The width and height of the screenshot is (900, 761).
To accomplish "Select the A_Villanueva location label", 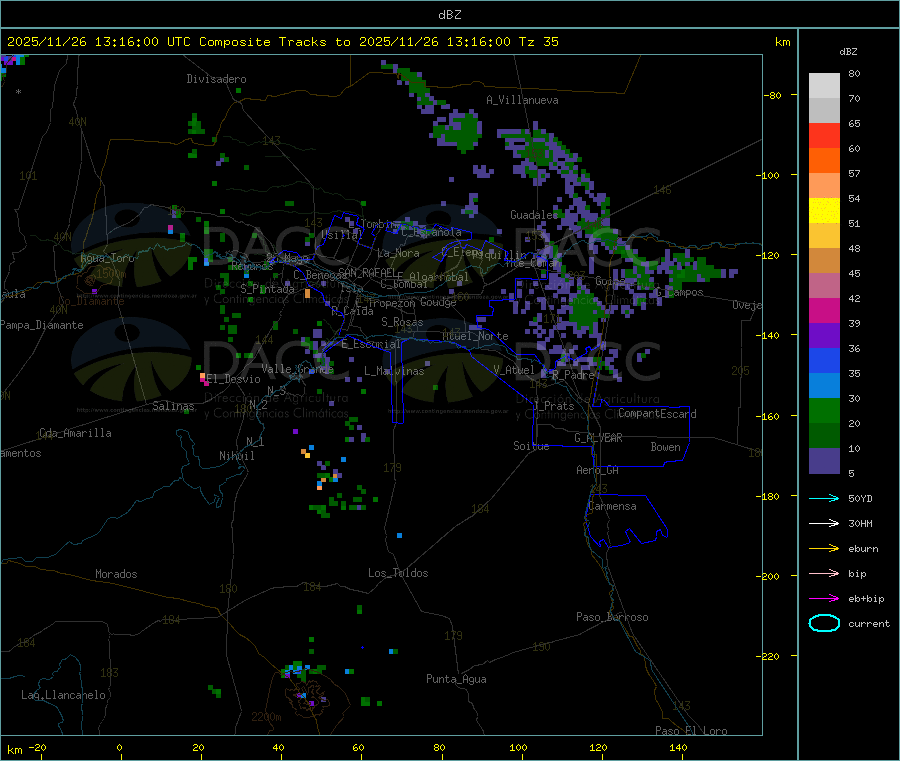I will point(522,100).
